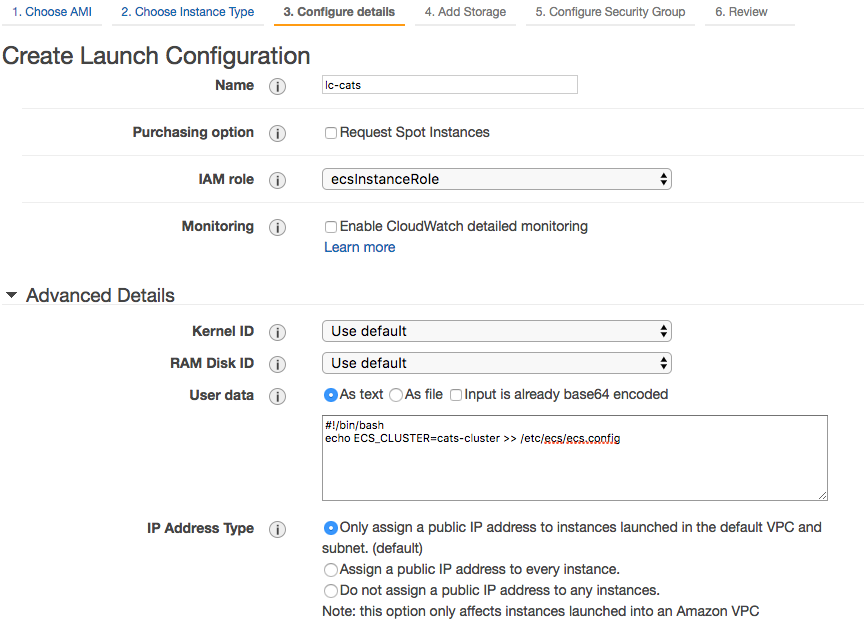This screenshot has height=631, width=864.
Task: Click the User data info icon
Action: click(x=278, y=396)
